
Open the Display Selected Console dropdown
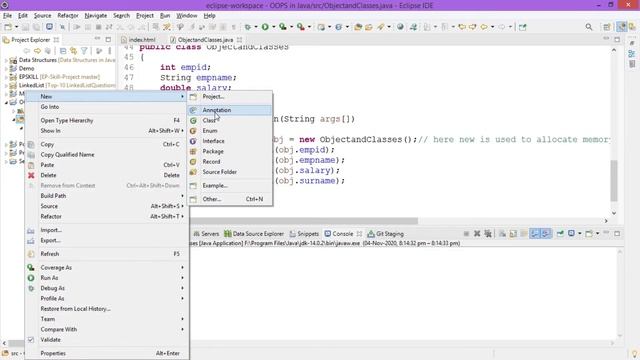tap(580, 233)
